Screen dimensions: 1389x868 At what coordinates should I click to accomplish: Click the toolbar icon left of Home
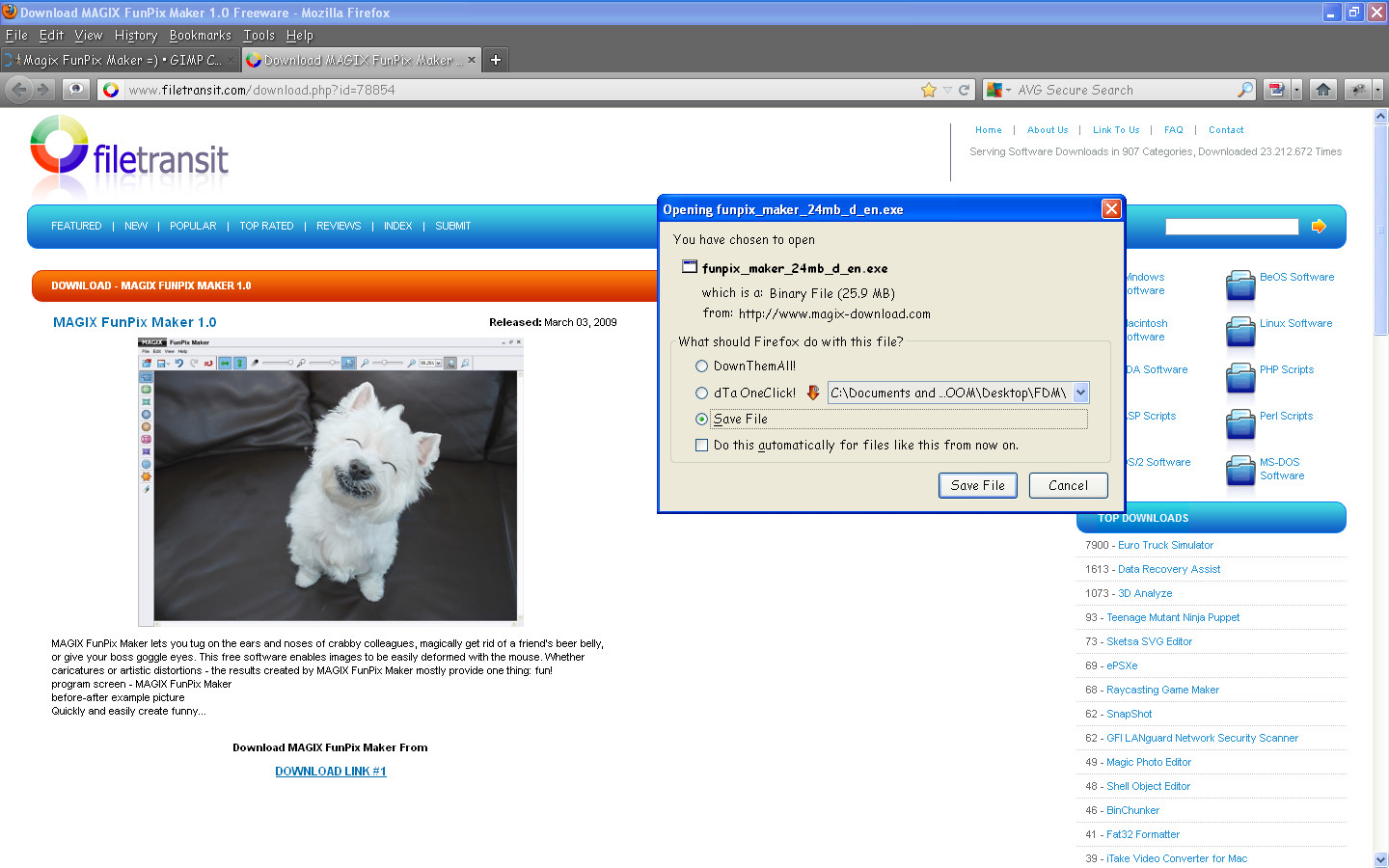(x=1277, y=90)
